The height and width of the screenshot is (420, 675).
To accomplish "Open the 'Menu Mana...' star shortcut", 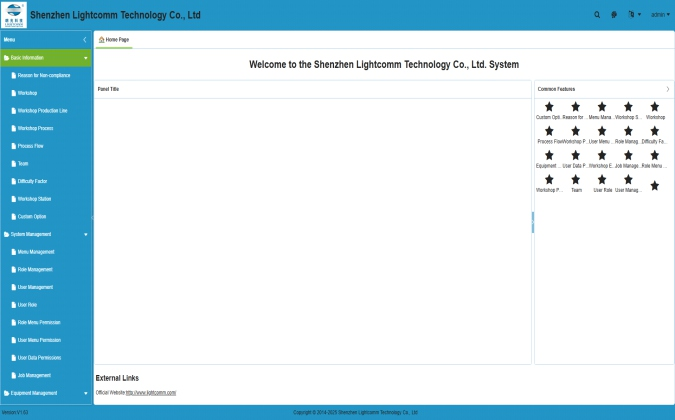I will (x=602, y=111).
